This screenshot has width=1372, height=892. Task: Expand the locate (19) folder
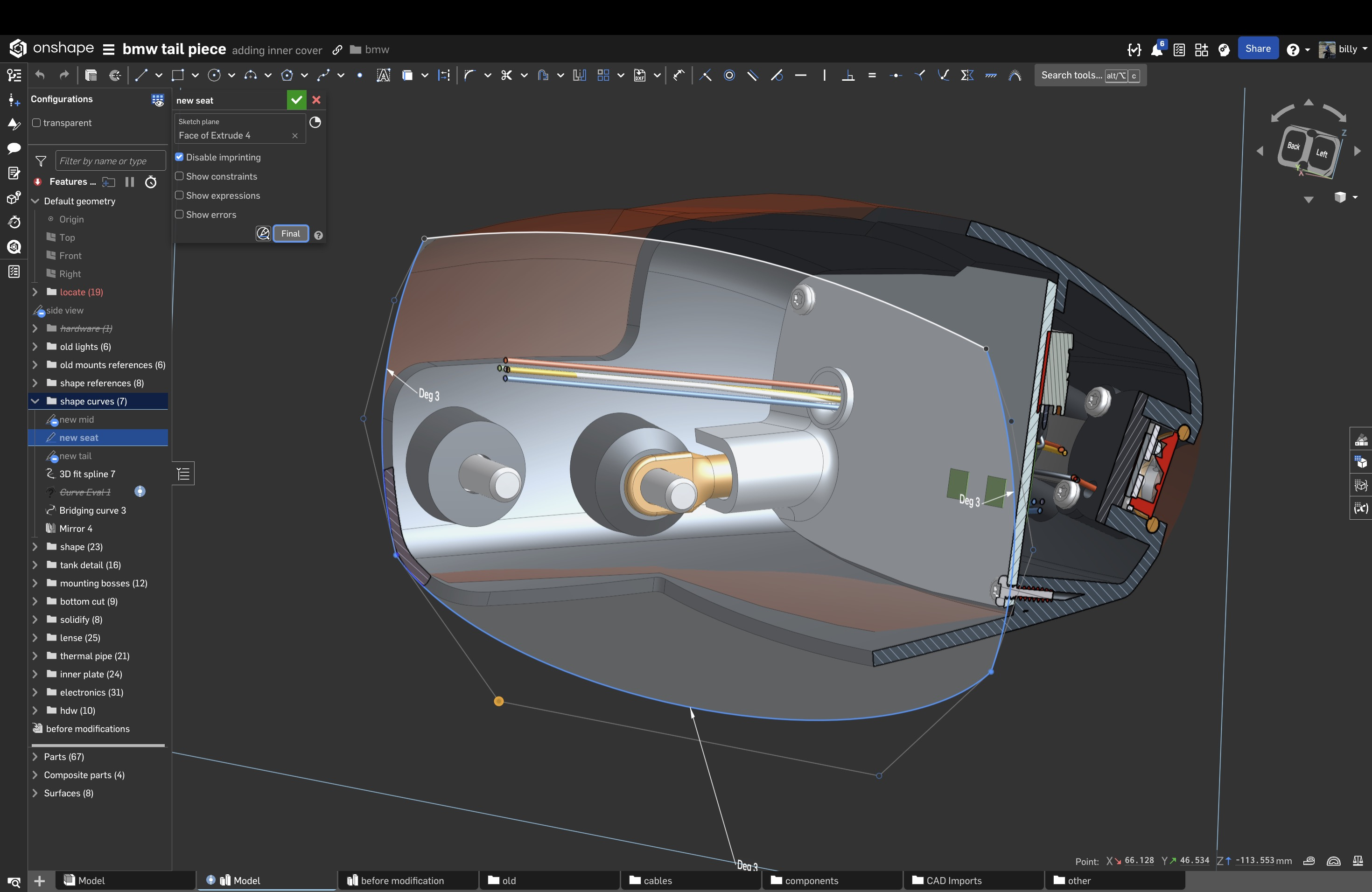(x=35, y=292)
